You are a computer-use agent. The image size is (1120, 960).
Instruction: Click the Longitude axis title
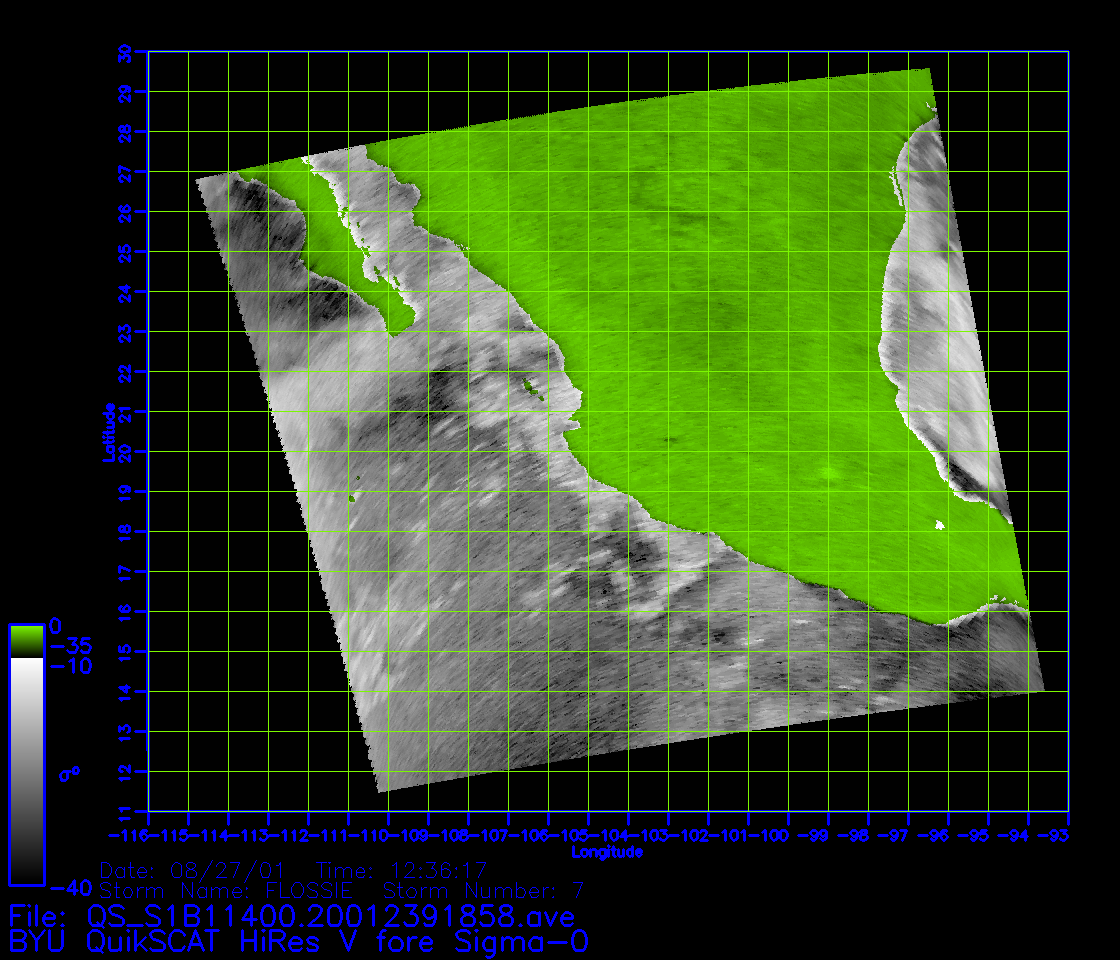pyautogui.click(x=607, y=853)
